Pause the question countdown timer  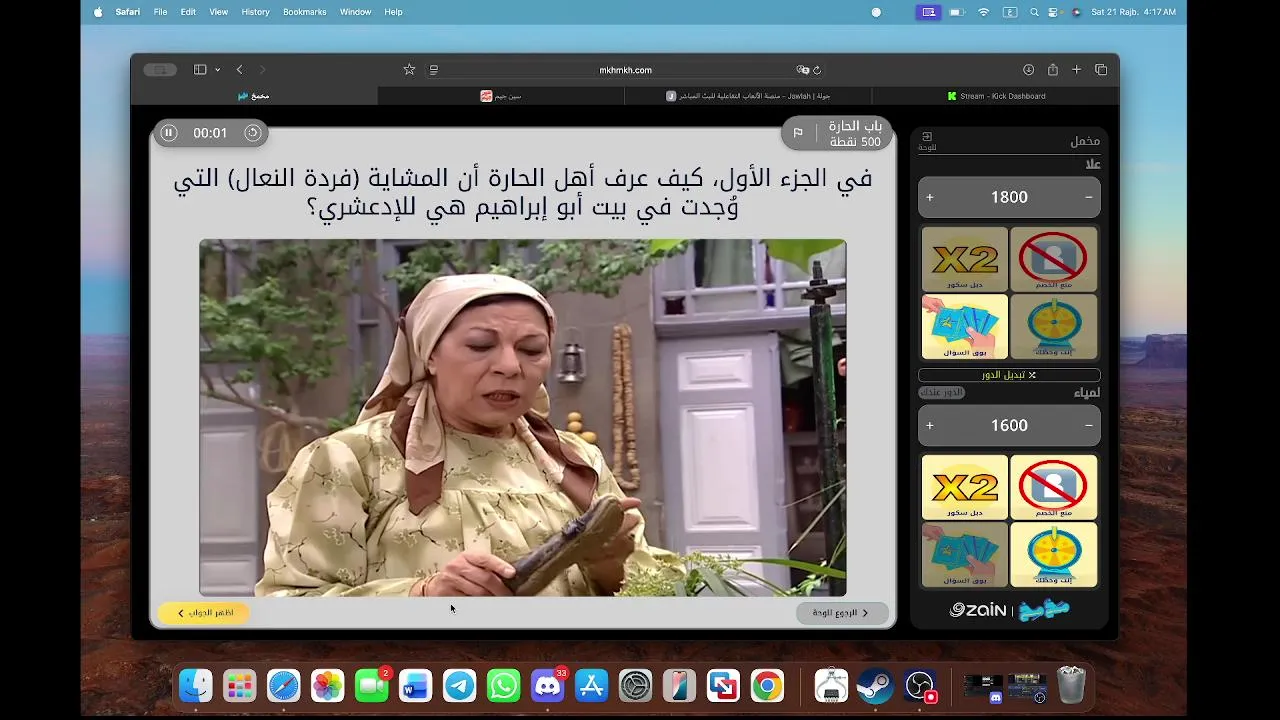[168, 133]
